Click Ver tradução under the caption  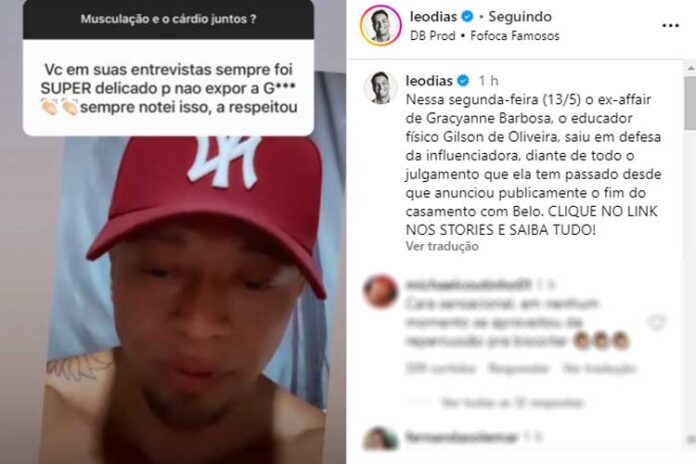pos(442,246)
